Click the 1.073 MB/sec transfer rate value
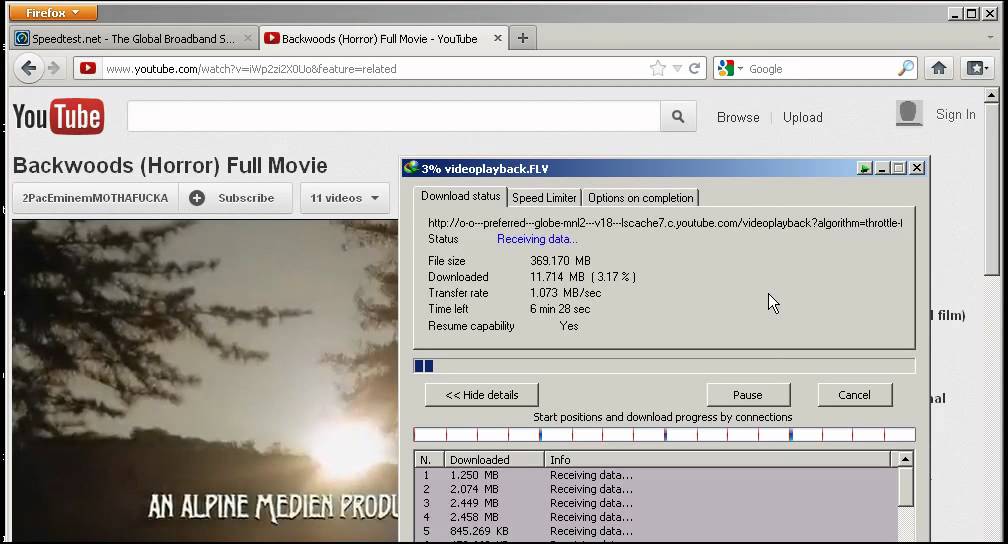Image resolution: width=1008 pixels, height=544 pixels. coord(566,293)
